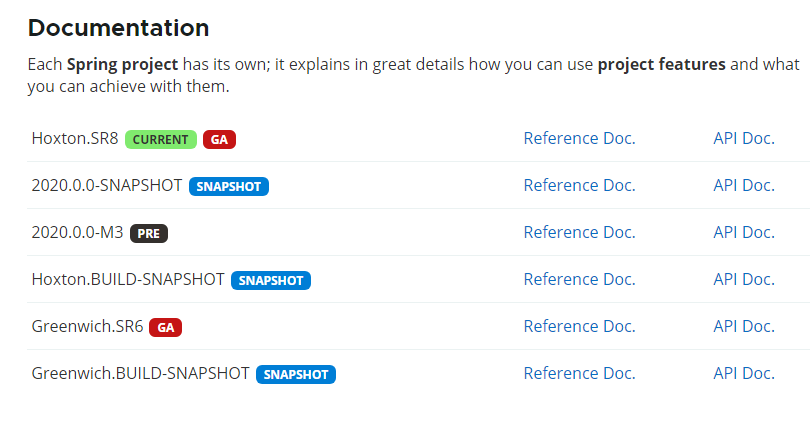Open Reference Doc. for Hoxton.SR8
This screenshot has height=423, width=810.
tap(579, 138)
